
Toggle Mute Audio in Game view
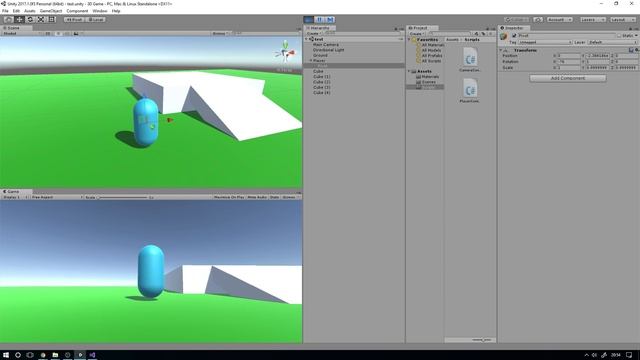pyautogui.click(x=257, y=197)
